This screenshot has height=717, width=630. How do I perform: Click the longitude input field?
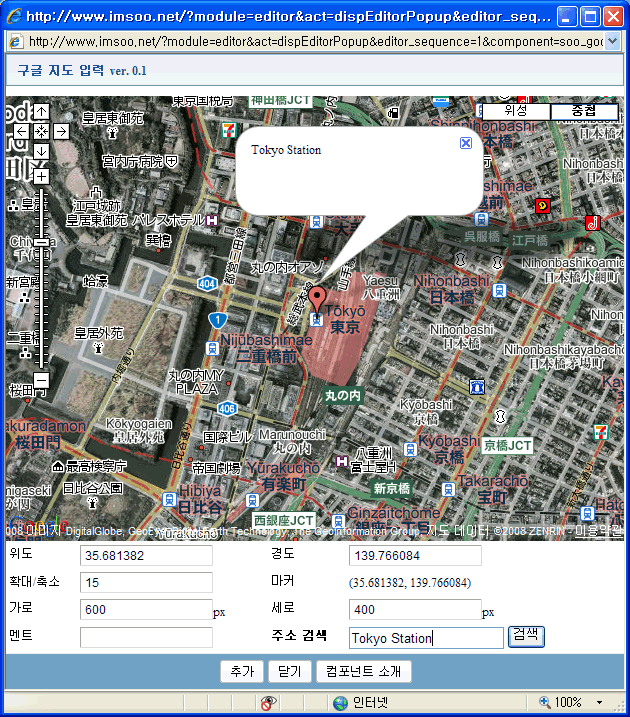pos(415,556)
